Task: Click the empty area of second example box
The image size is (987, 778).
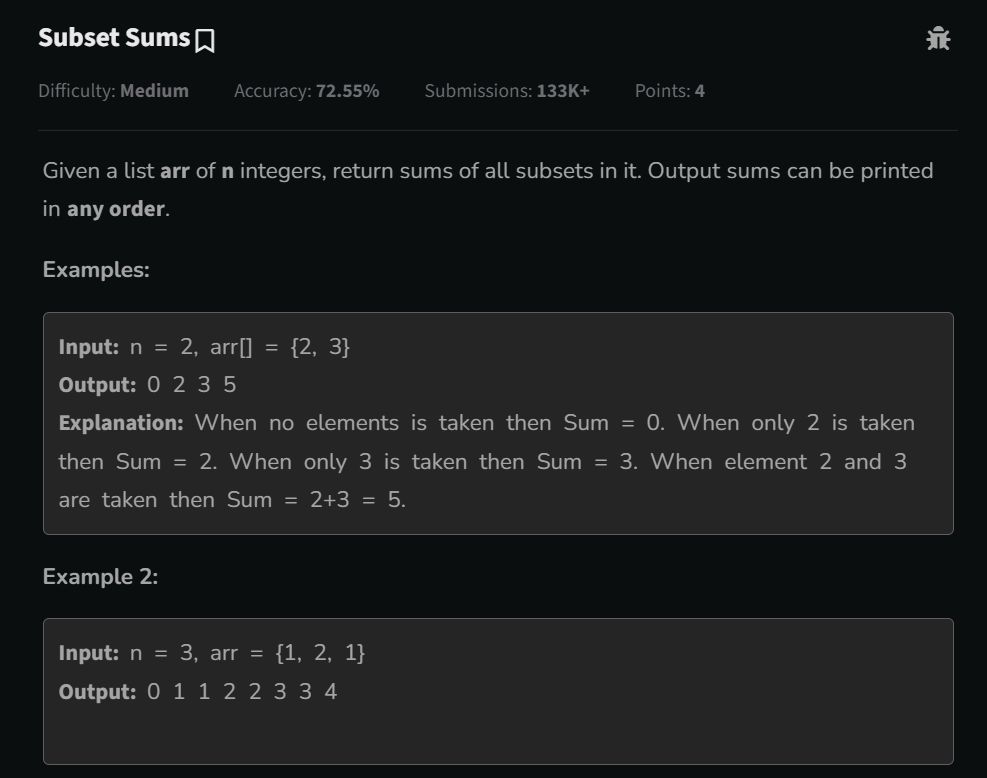Action: pyautogui.click(x=498, y=735)
